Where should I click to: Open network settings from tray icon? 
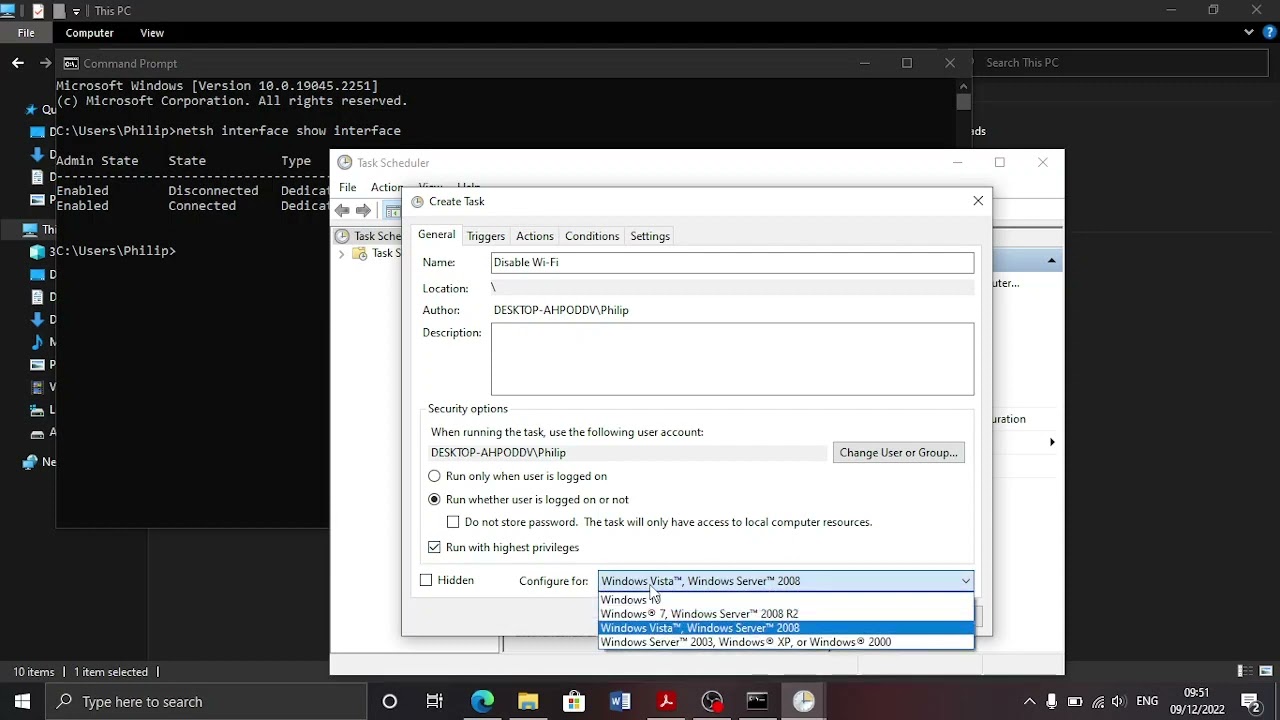click(x=1098, y=701)
